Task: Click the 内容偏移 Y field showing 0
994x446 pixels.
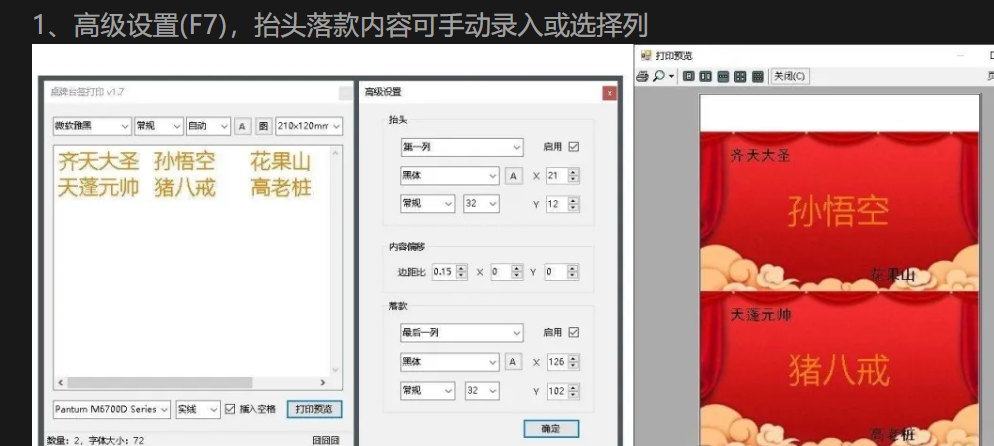Action: point(556,272)
